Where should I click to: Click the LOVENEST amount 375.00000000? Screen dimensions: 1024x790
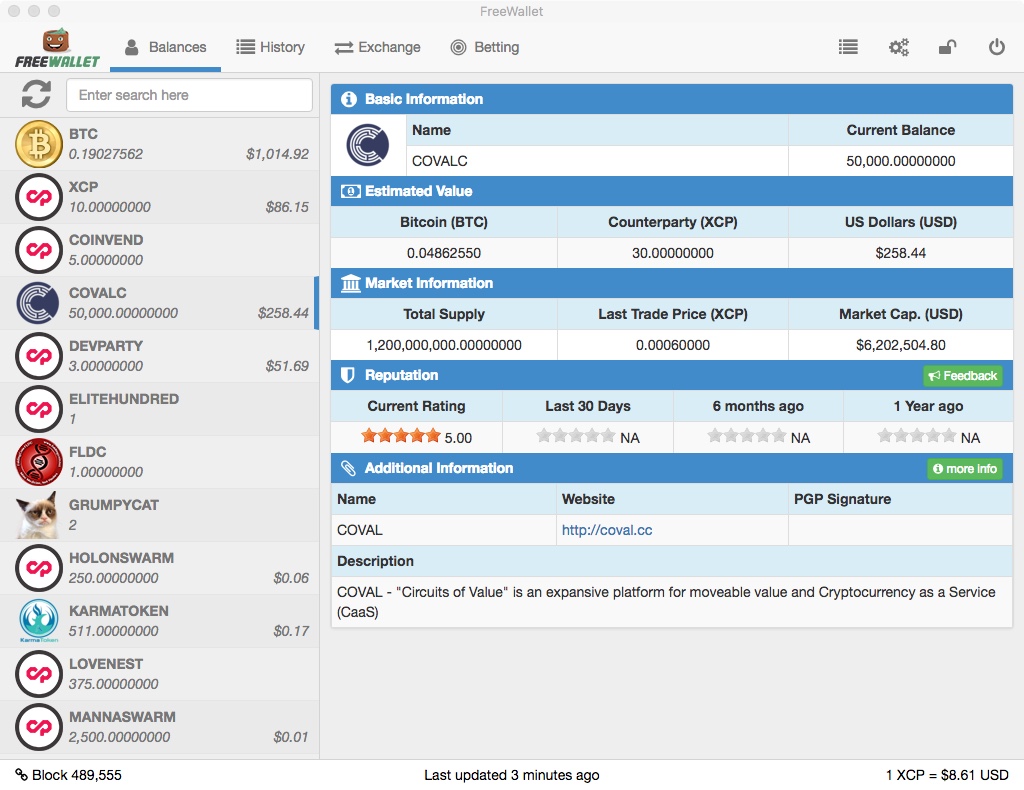pos(114,684)
